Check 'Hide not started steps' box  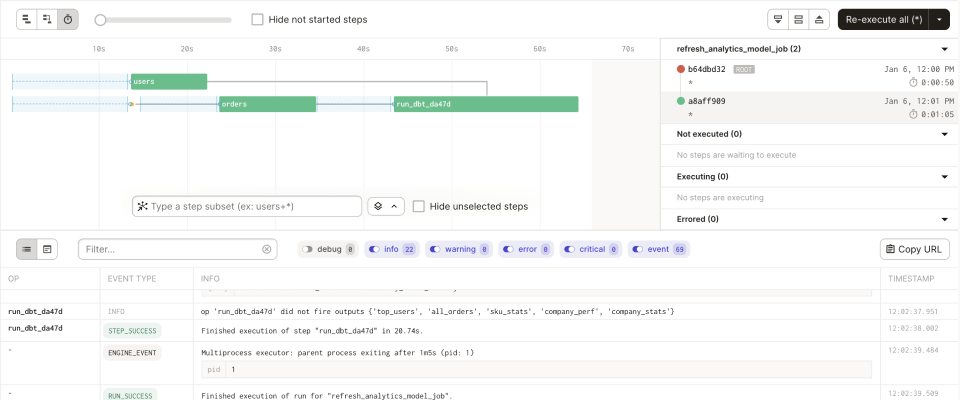[258, 19]
